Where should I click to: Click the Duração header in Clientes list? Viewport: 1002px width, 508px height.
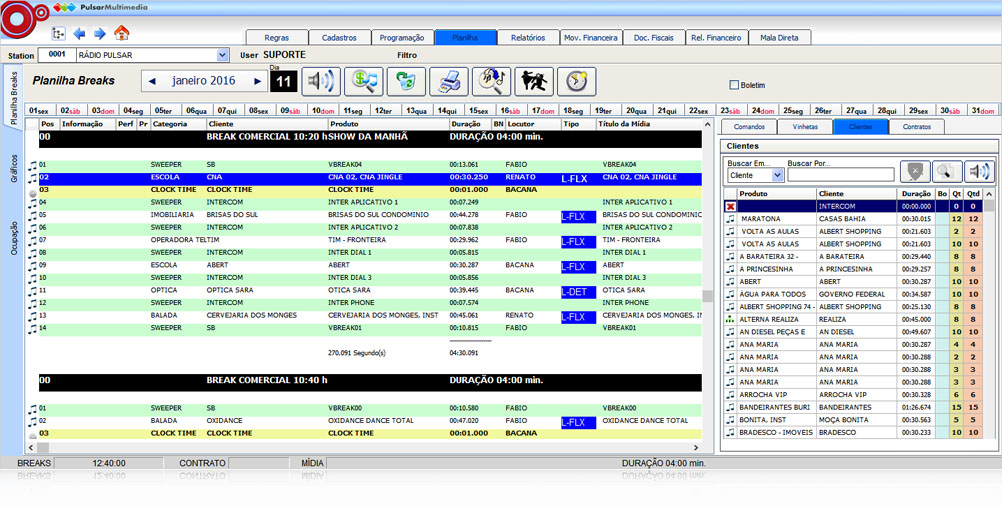[x=916, y=194]
